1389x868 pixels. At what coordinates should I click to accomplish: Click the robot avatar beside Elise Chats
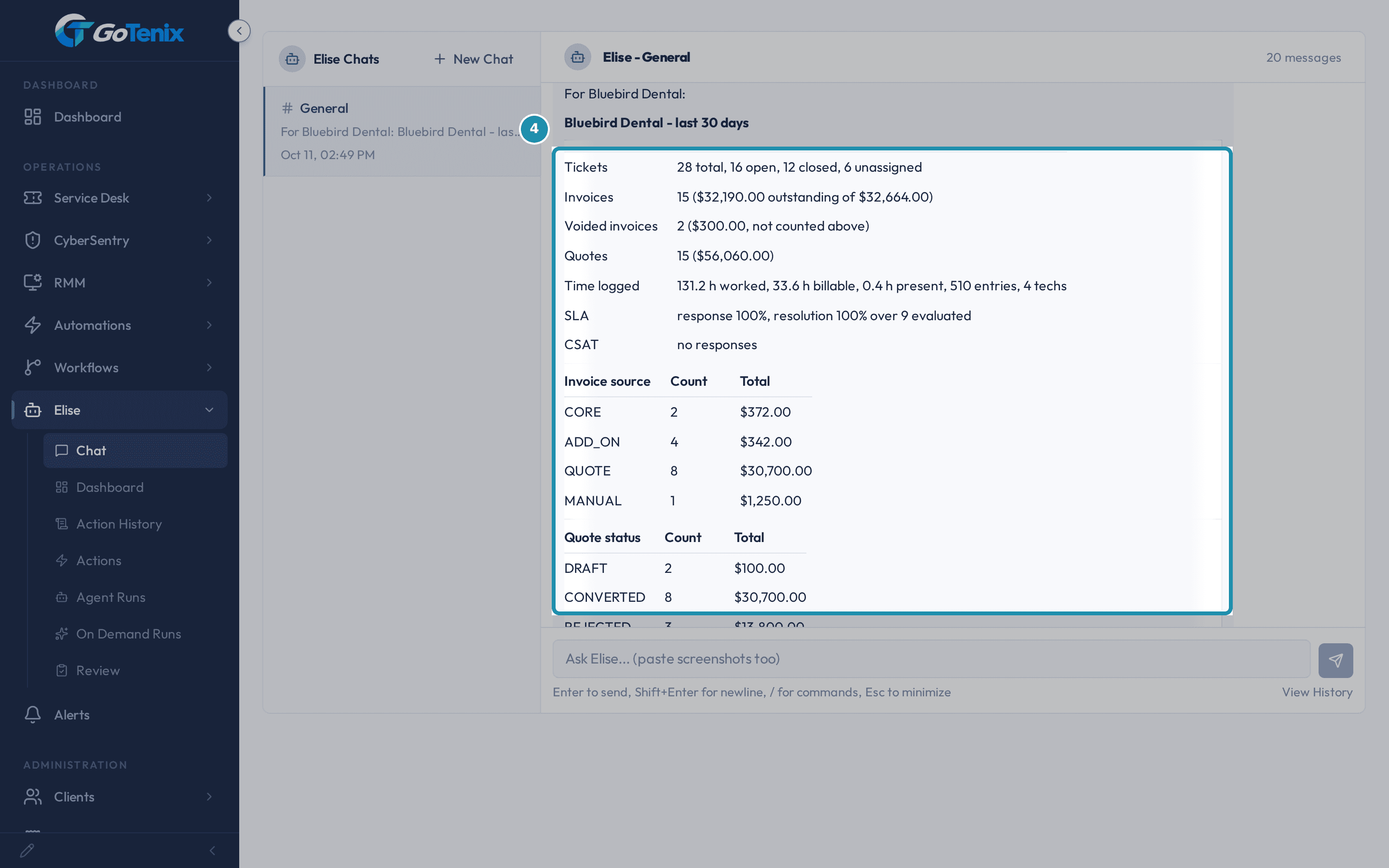pos(292,59)
